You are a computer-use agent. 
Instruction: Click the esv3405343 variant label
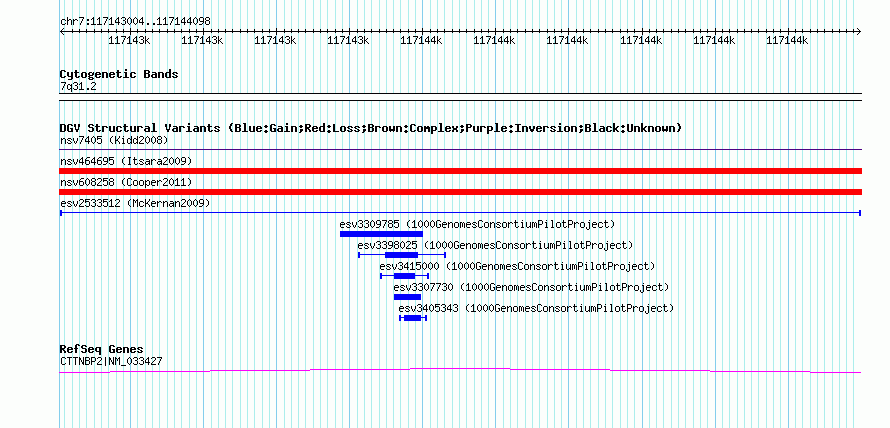(x=536, y=308)
